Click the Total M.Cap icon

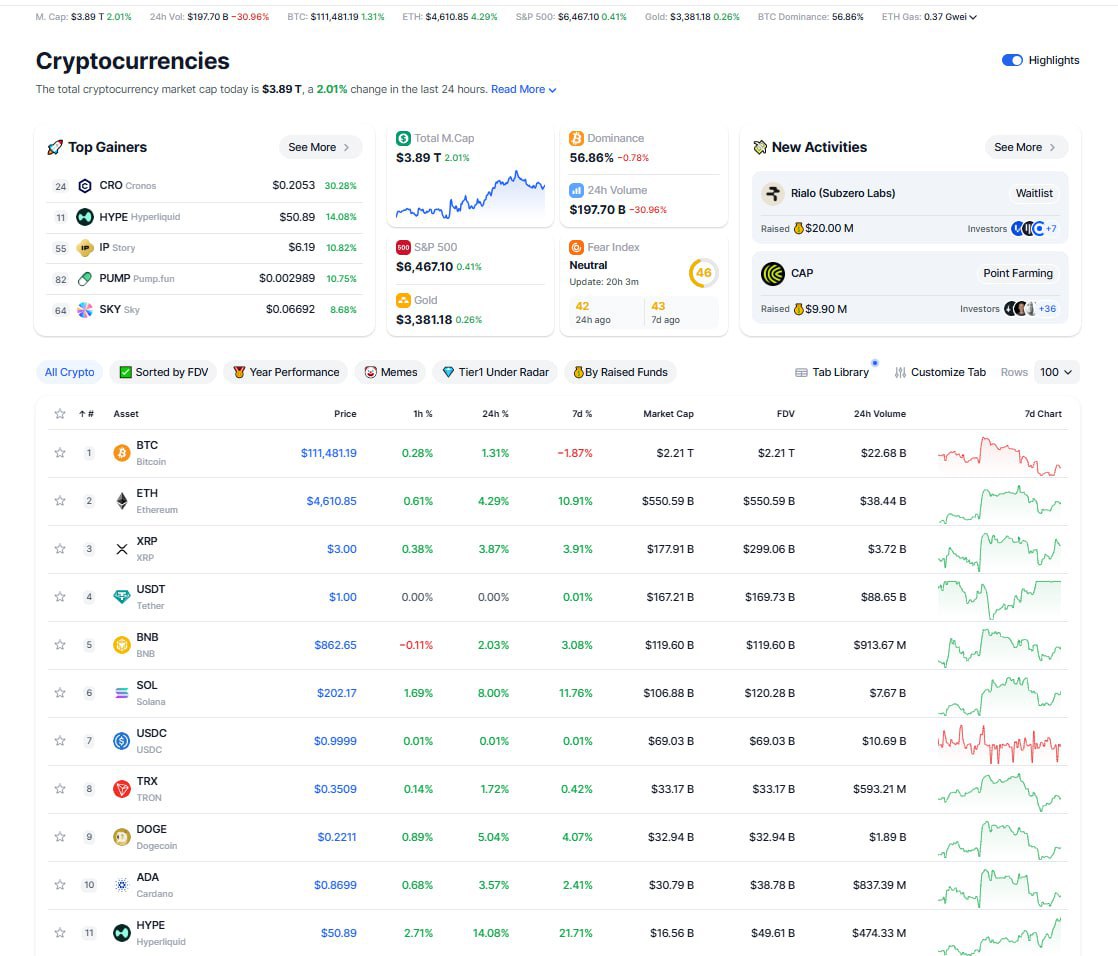tap(404, 138)
